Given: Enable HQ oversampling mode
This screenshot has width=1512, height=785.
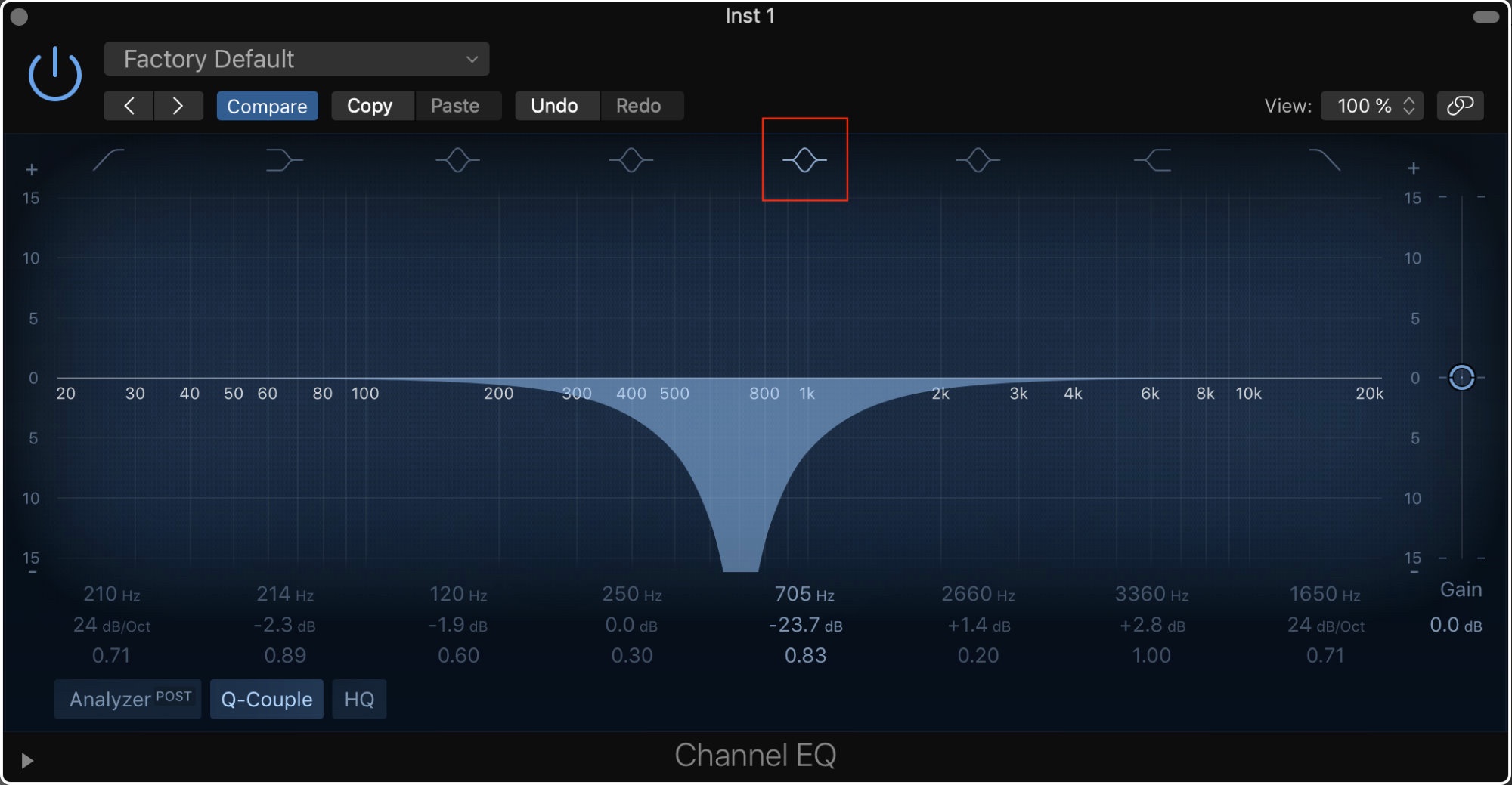Looking at the screenshot, I should 359,699.
